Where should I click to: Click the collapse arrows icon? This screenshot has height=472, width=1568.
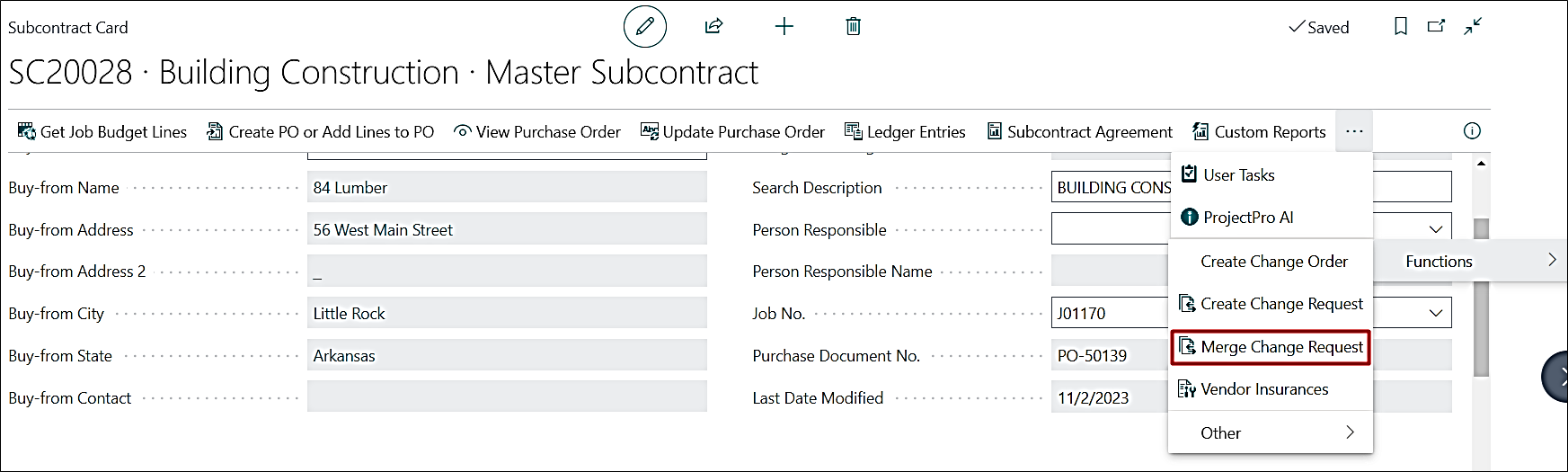[x=1472, y=27]
